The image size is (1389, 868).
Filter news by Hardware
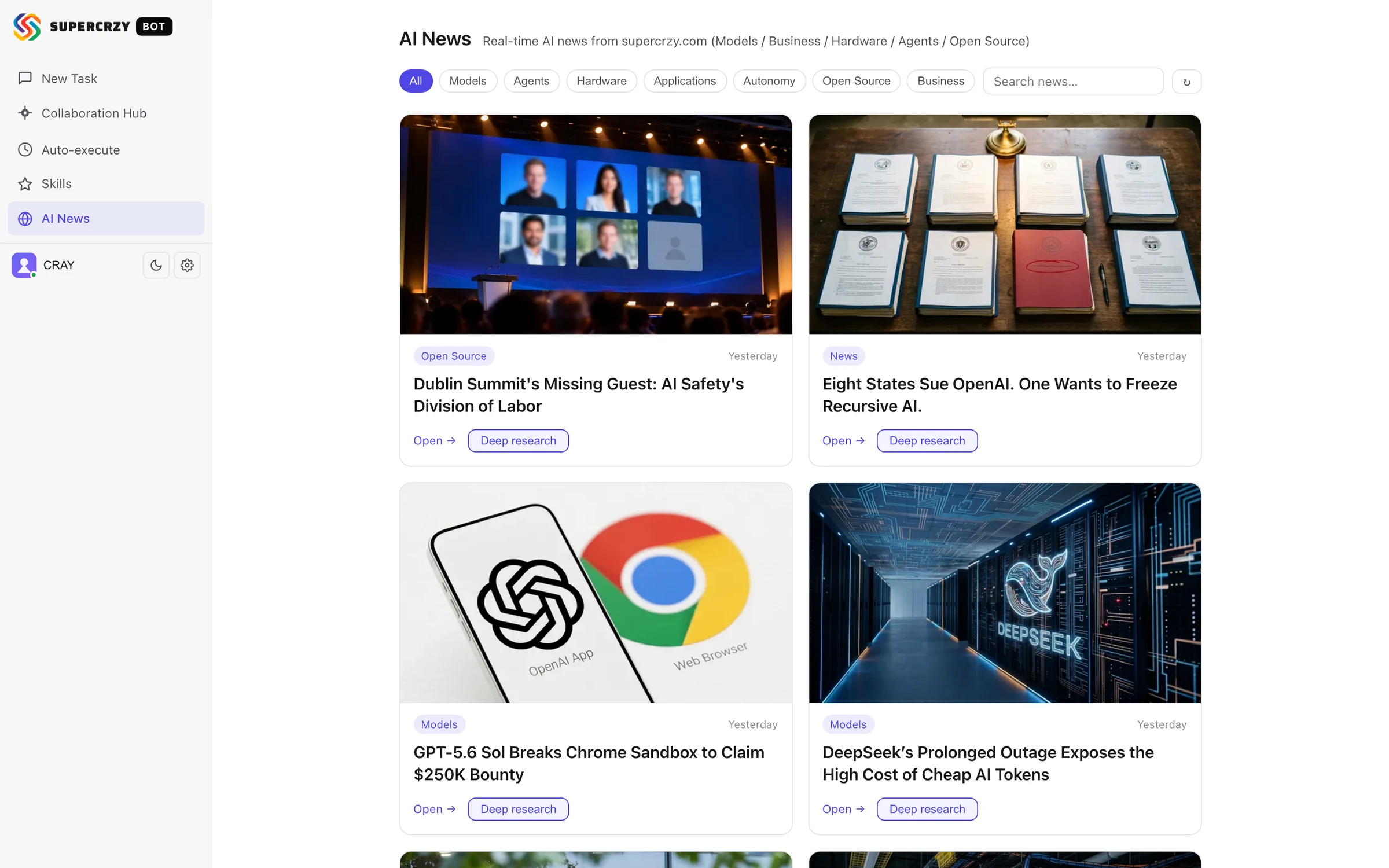601,81
